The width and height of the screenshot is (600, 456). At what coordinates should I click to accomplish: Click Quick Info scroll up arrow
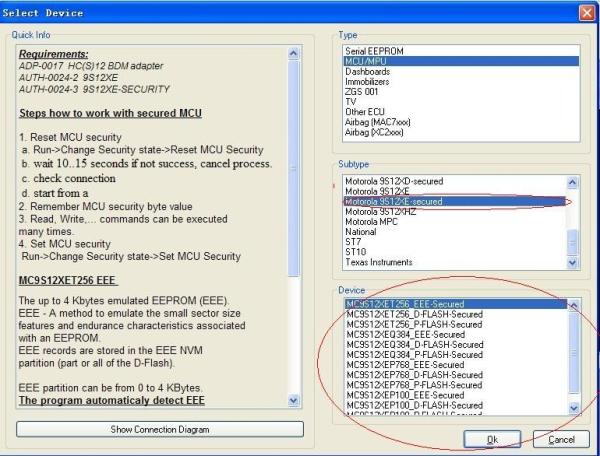(x=293, y=53)
